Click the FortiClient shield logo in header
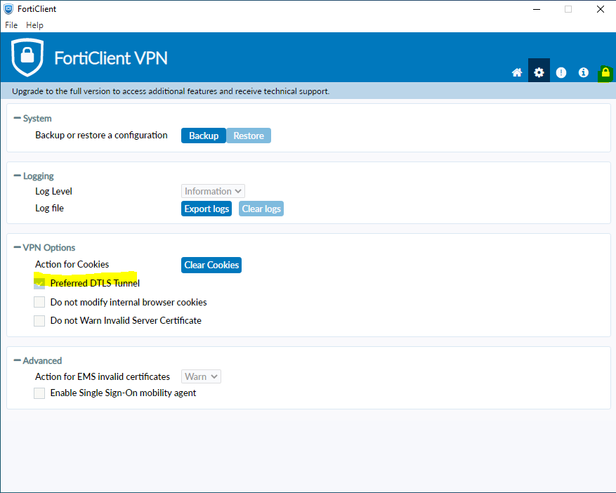This screenshot has height=493, width=616. tap(27, 58)
